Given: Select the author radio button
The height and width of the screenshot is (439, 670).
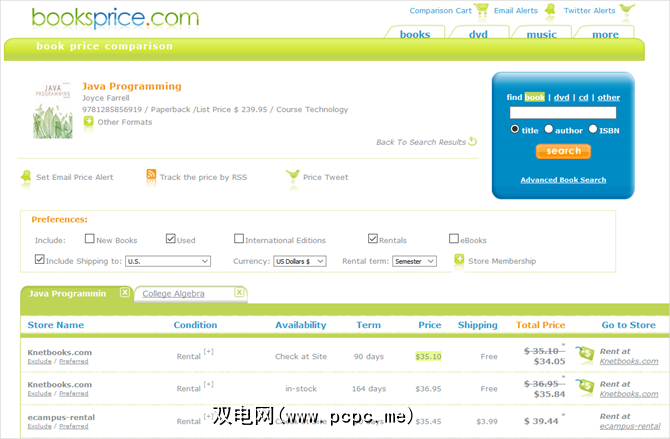Looking at the screenshot, I should point(549,129).
